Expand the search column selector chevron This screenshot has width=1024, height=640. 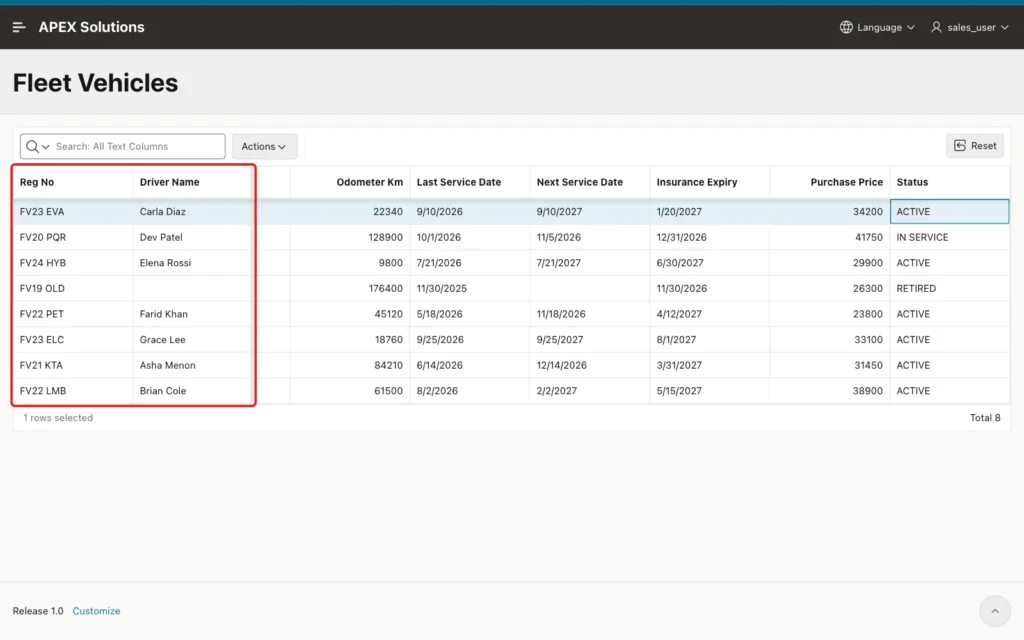[46, 147]
